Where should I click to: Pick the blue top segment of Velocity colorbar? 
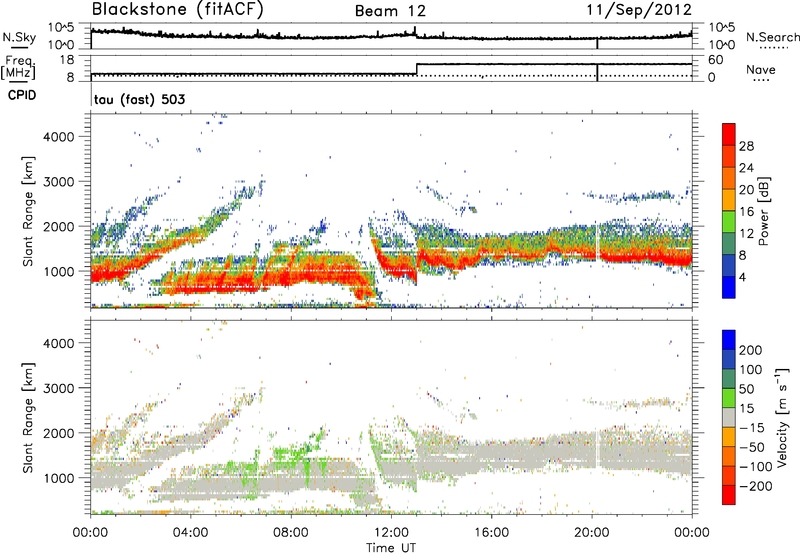pos(729,340)
